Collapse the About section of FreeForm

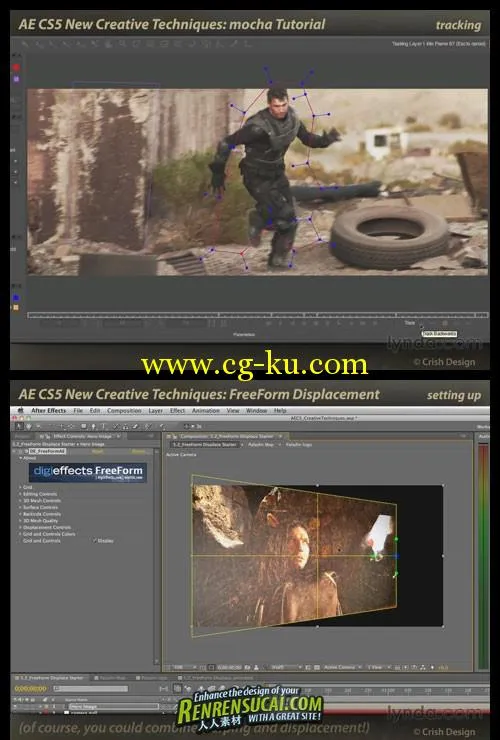(20, 458)
